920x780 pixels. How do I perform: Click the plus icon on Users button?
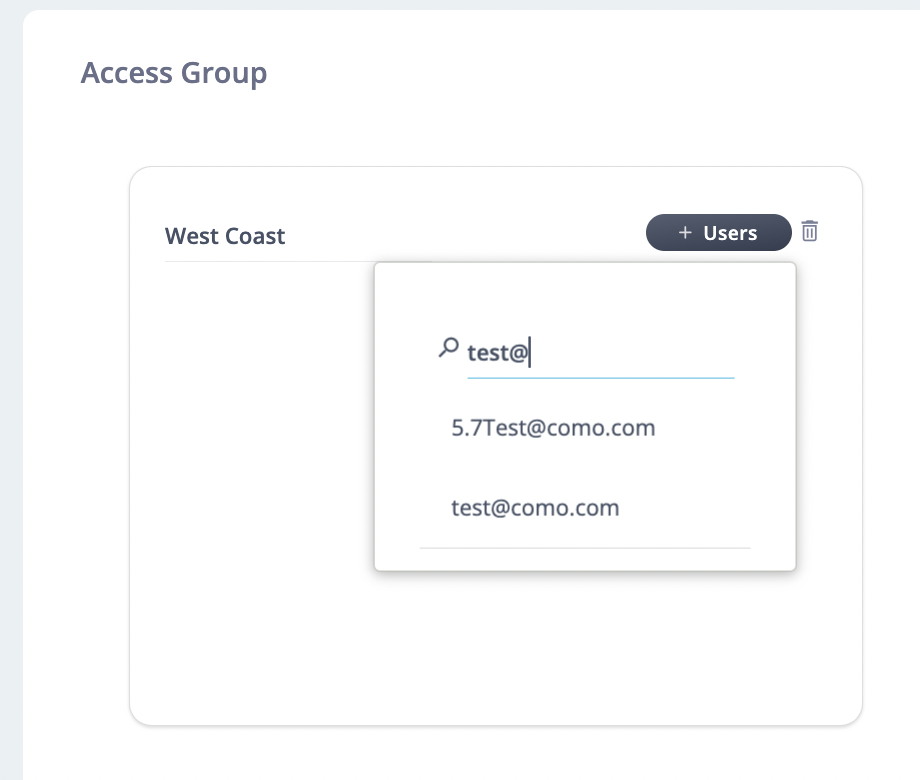(685, 232)
